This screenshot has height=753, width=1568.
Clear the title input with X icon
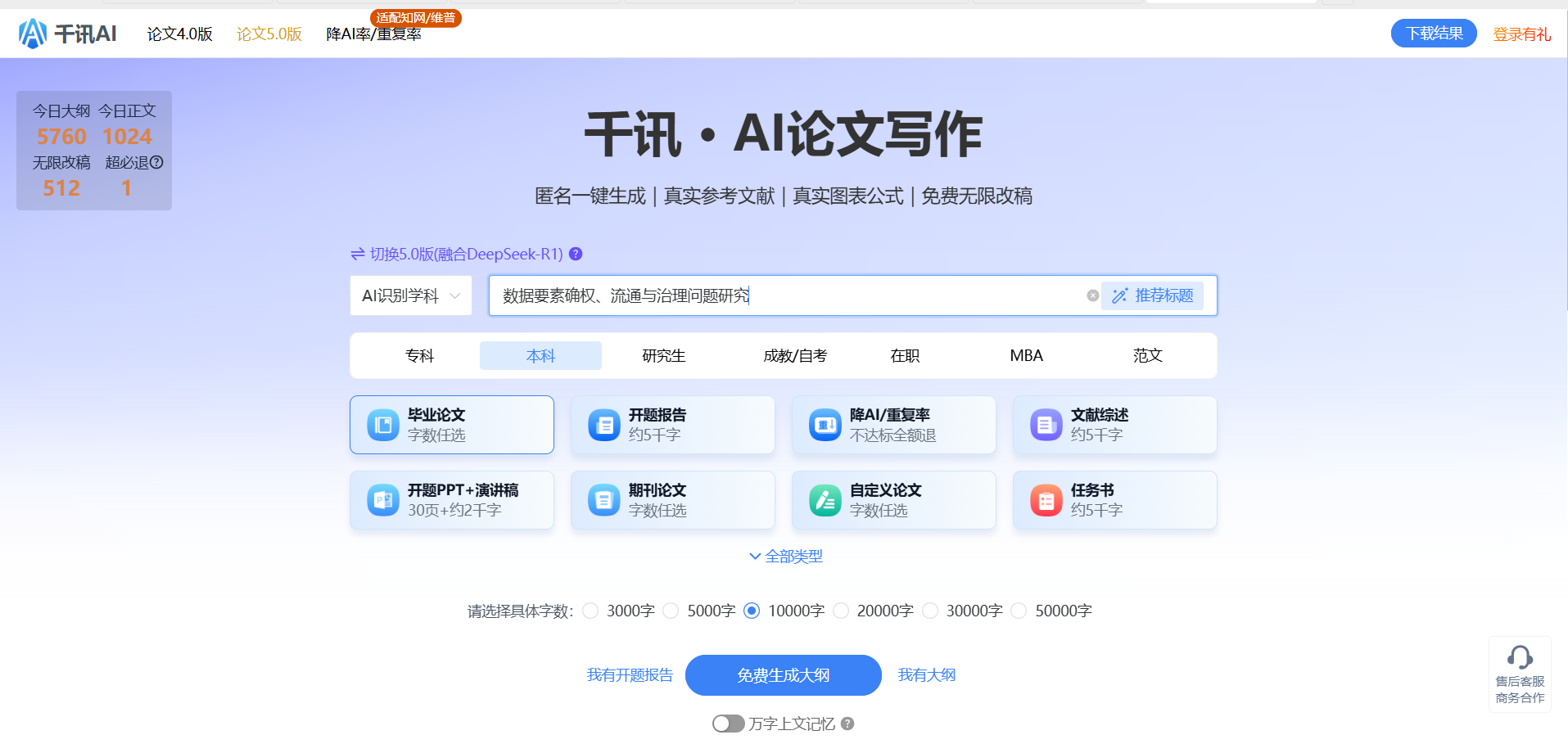tap(1092, 295)
